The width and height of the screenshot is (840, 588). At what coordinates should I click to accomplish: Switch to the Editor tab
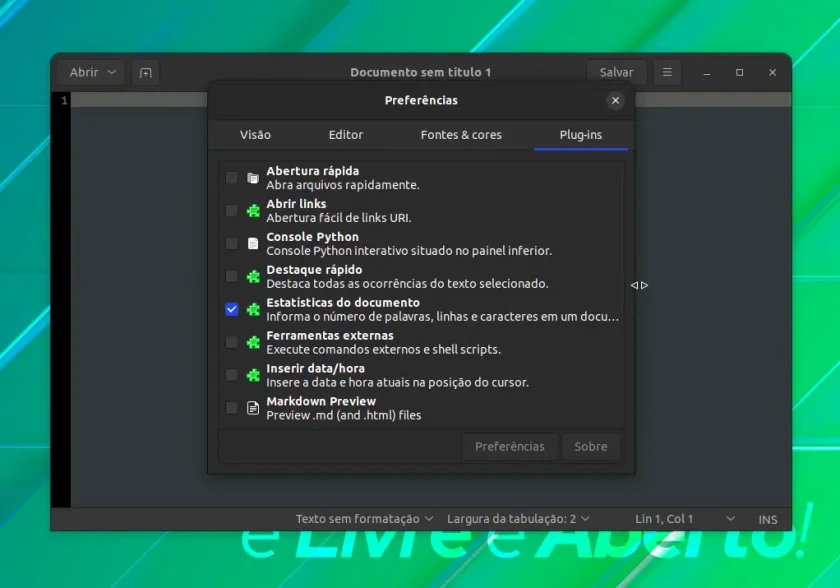[x=346, y=135]
